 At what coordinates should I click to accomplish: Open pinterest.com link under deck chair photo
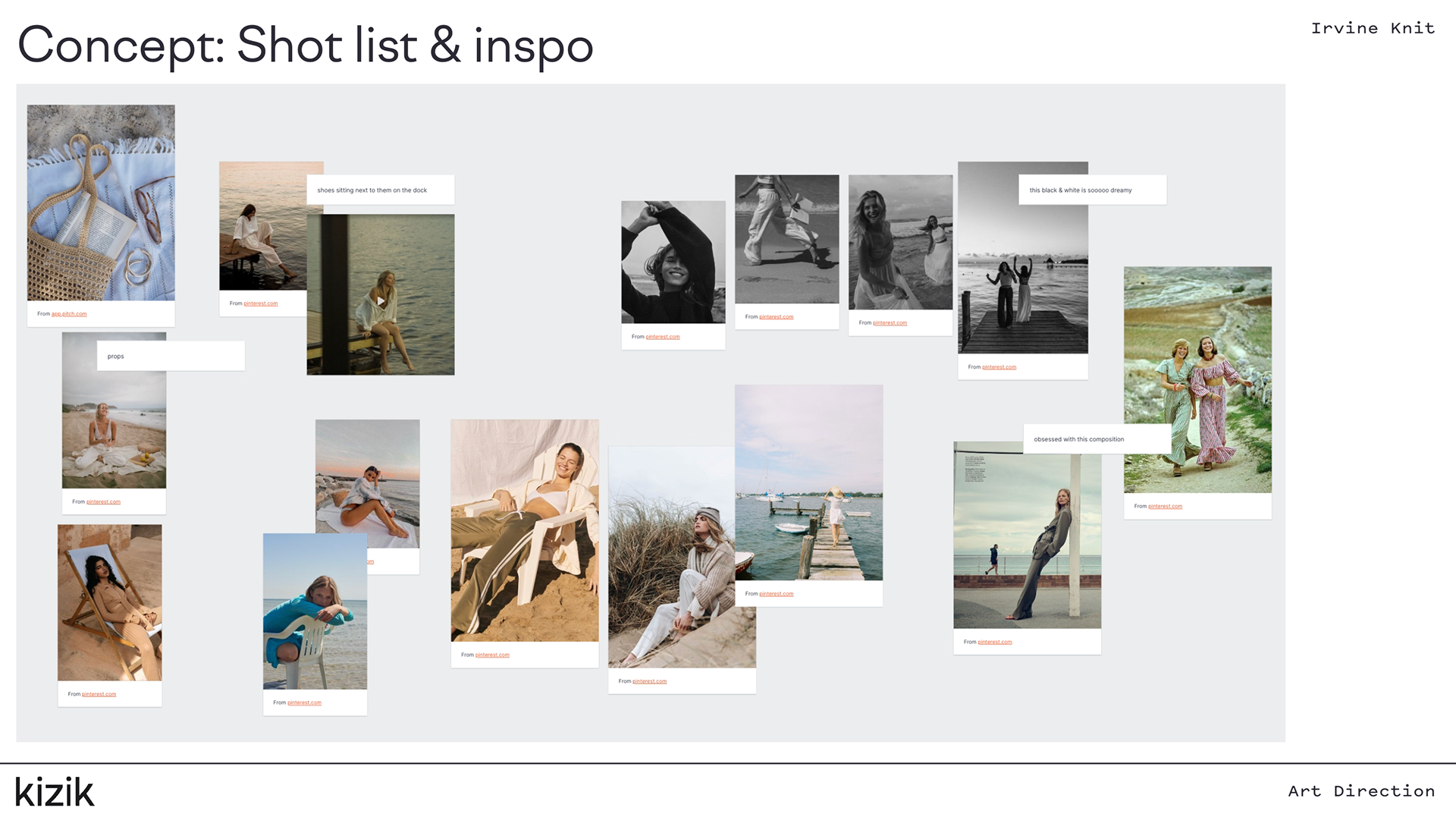99,694
